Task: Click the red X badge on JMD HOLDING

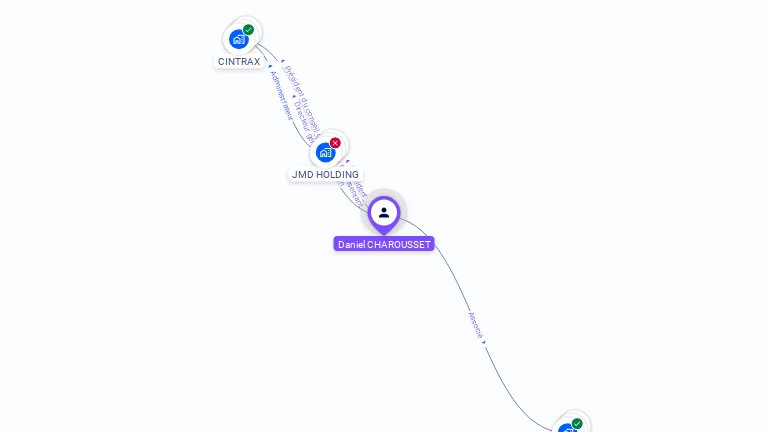Action: click(x=335, y=143)
